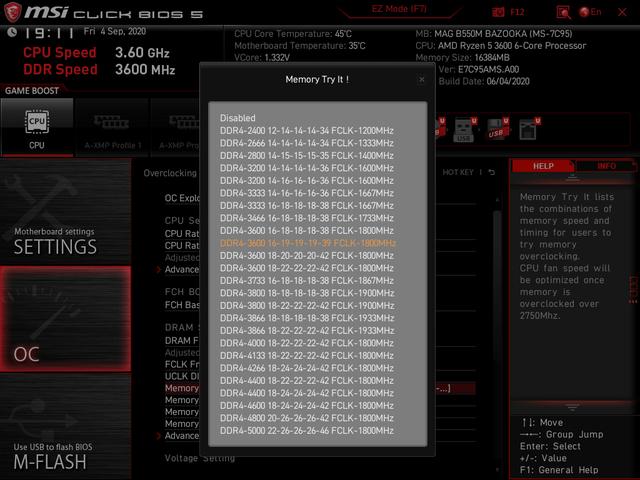Select DDR4-3800 18-18-18-18-38 FCLK-1900MHz option
This screenshot has height=480, width=640.
tap(307, 293)
